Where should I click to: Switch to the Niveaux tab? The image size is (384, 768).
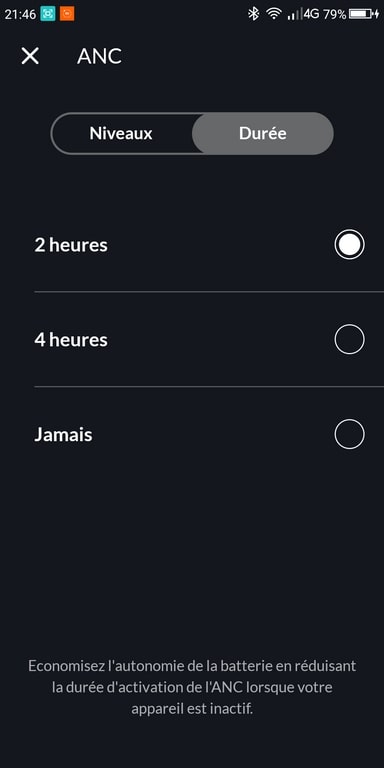click(121, 134)
